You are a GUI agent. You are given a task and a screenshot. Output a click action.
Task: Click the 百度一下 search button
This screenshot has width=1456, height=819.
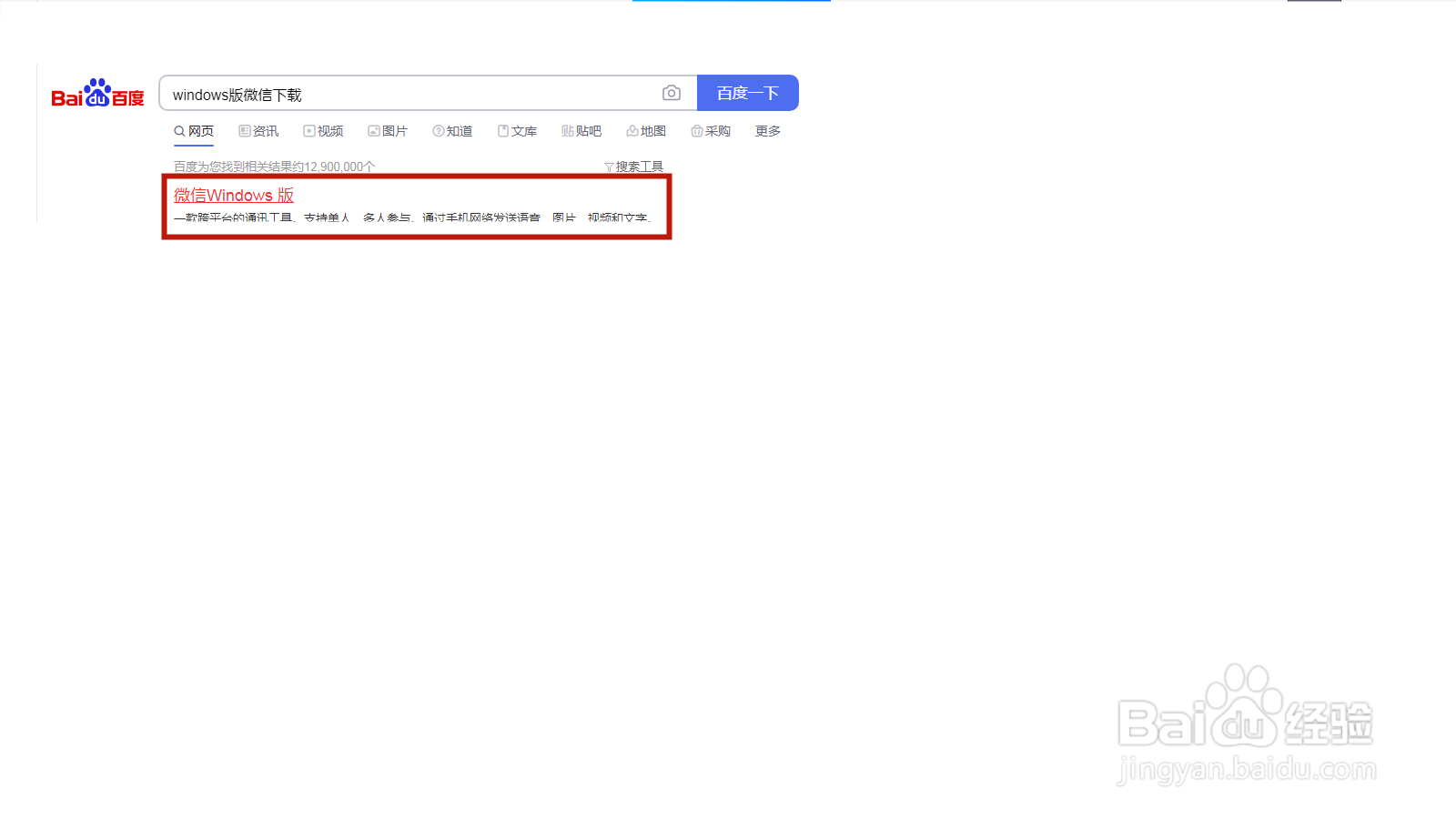point(747,93)
